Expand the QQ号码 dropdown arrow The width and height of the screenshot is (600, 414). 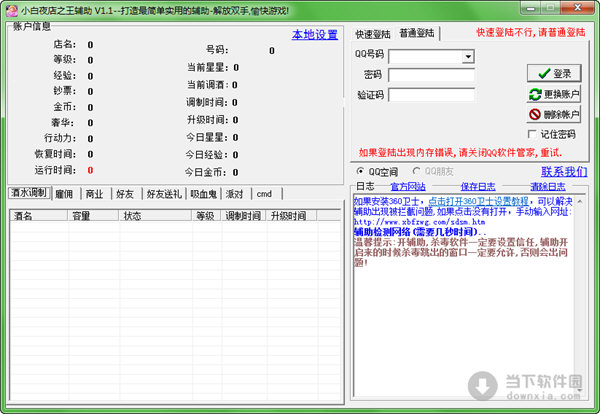click(x=468, y=57)
